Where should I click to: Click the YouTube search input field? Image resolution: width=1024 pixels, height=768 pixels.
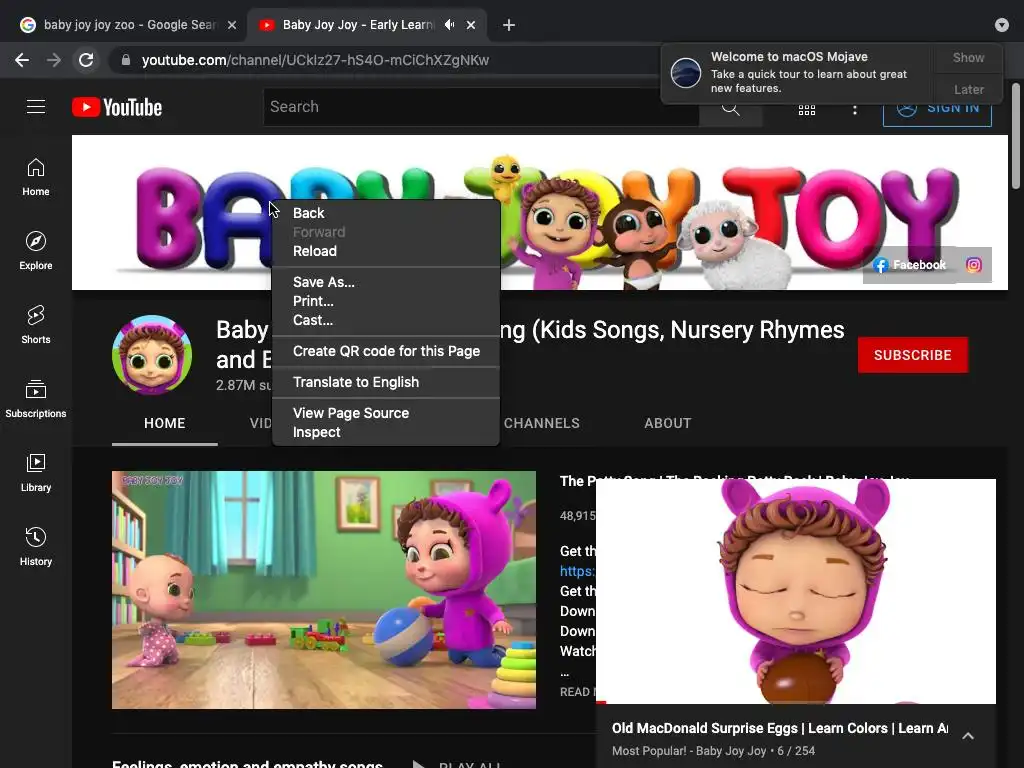tap(481, 107)
